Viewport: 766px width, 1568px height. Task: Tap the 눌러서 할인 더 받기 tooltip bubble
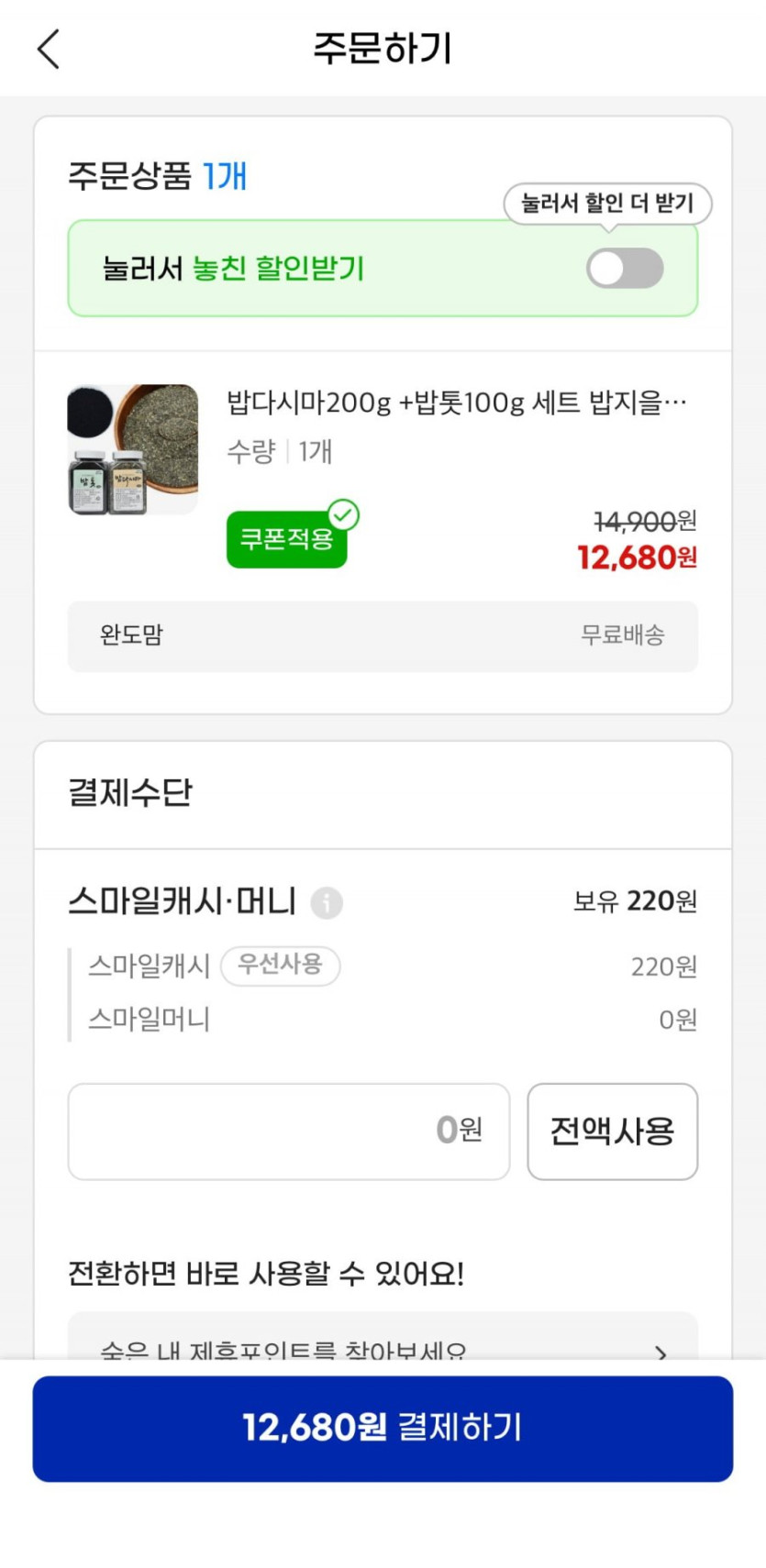tap(607, 203)
